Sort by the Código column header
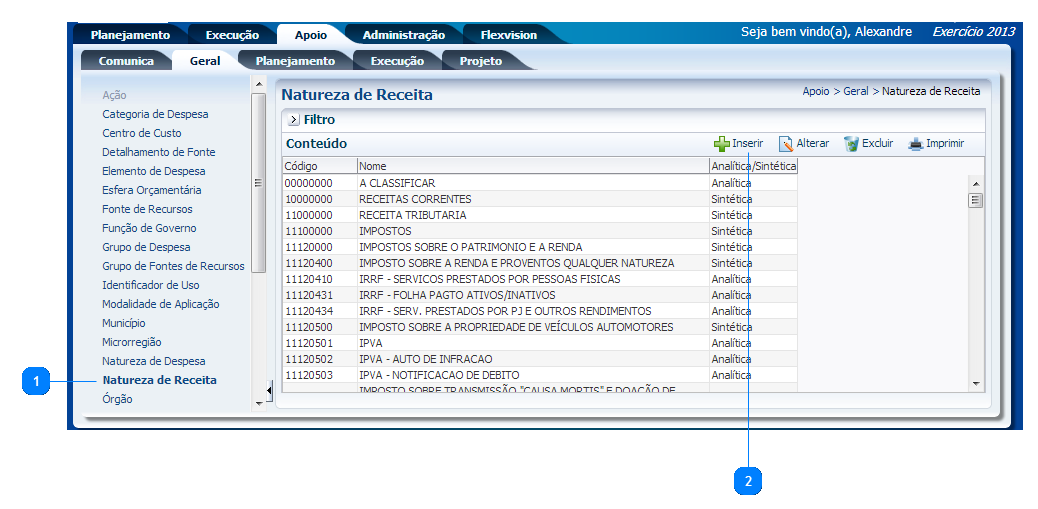Image resolution: width=1038 pixels, height=509 pixels. point(301,166)
